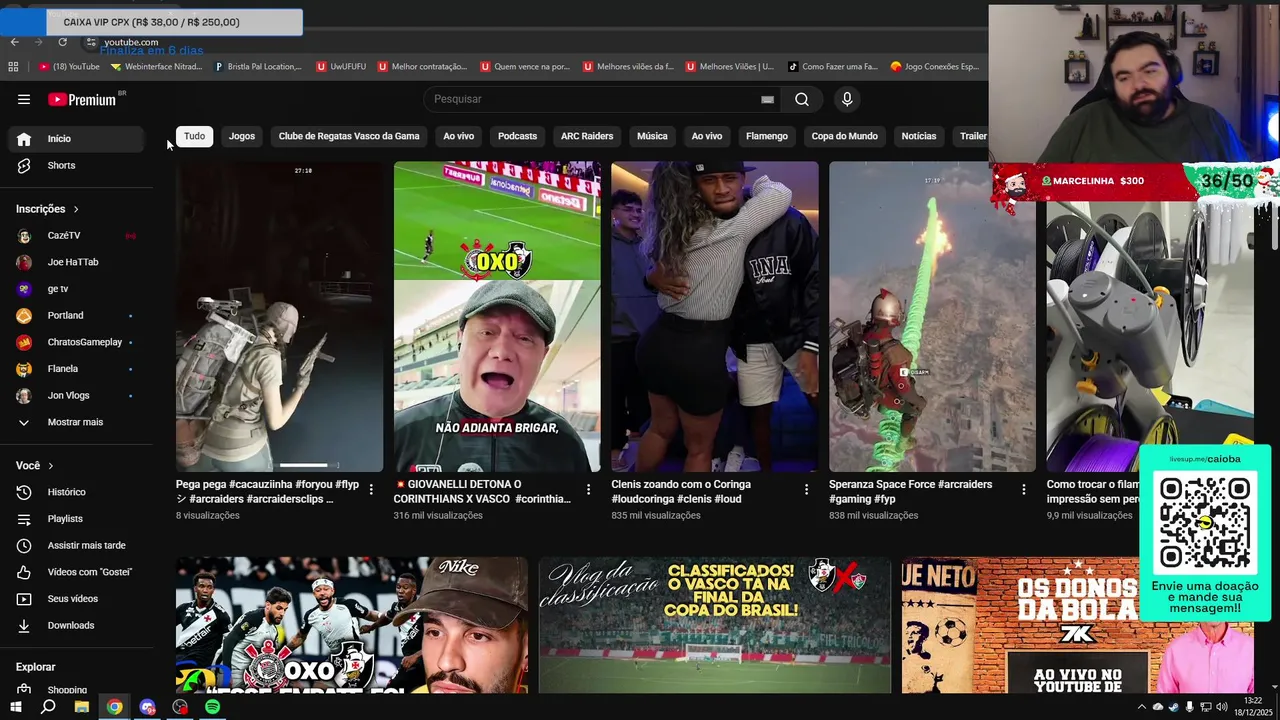The width and height of the screenshot is (1280, 720).
Task: Open the (18) YouTube bookmark
Action: point(69,67)
